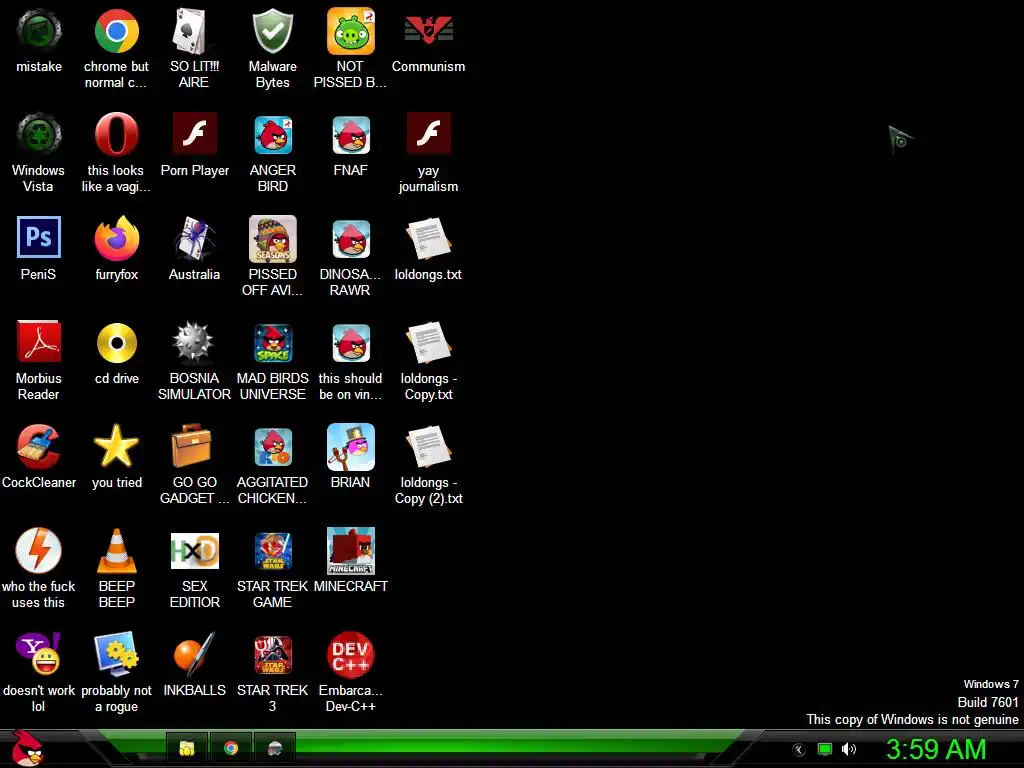Select the HxD hex editor icon
The image size is (1024, 768).
(195, 551)
